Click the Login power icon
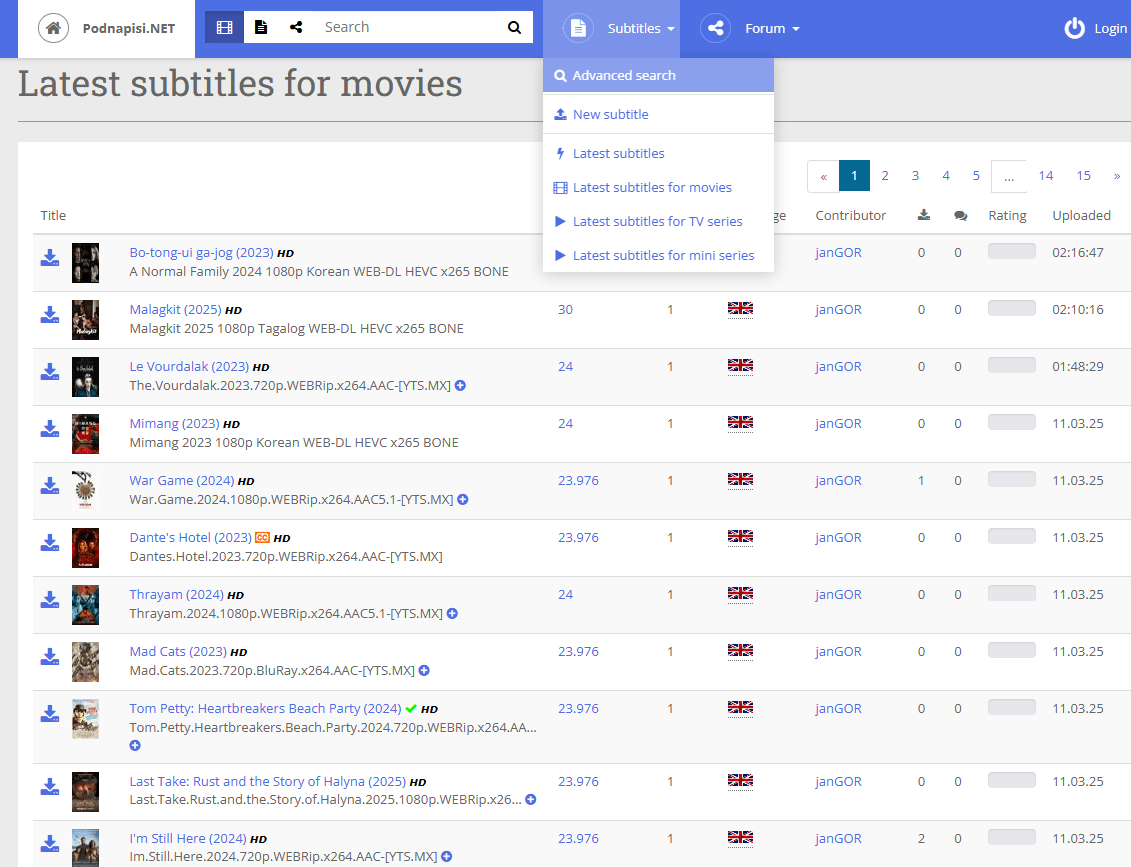Image resolution: width=1131 pixels, height=867 pixels. (1074, 28)
